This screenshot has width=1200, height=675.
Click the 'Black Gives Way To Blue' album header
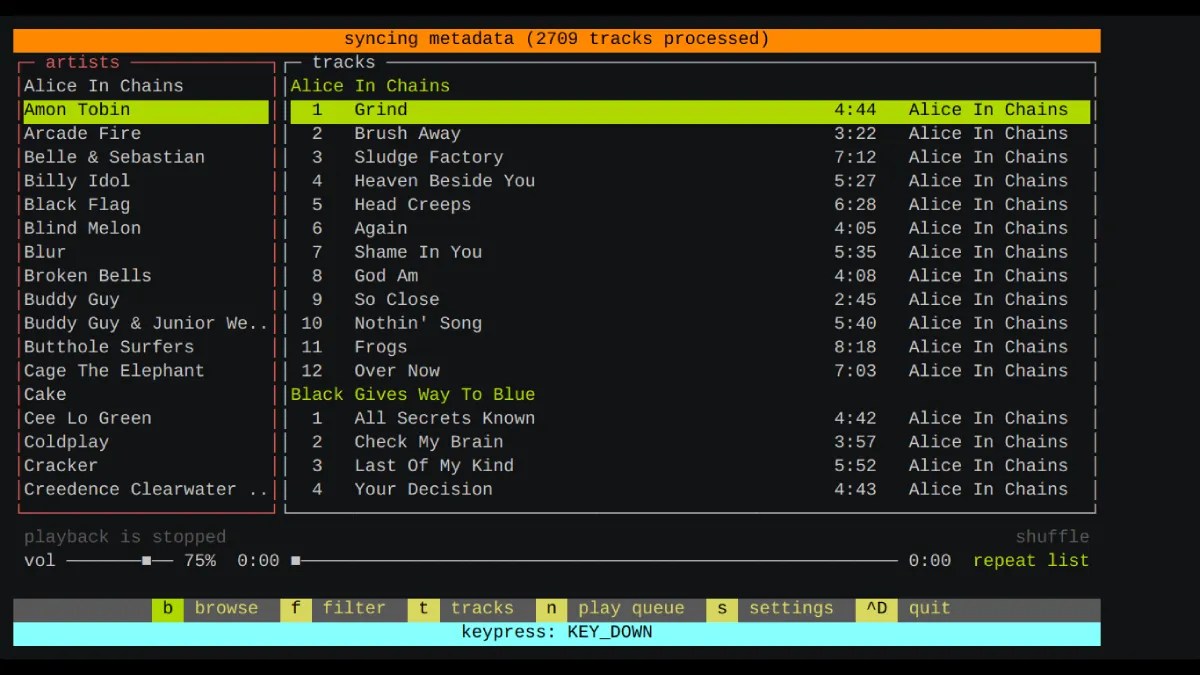click(413, 394)
